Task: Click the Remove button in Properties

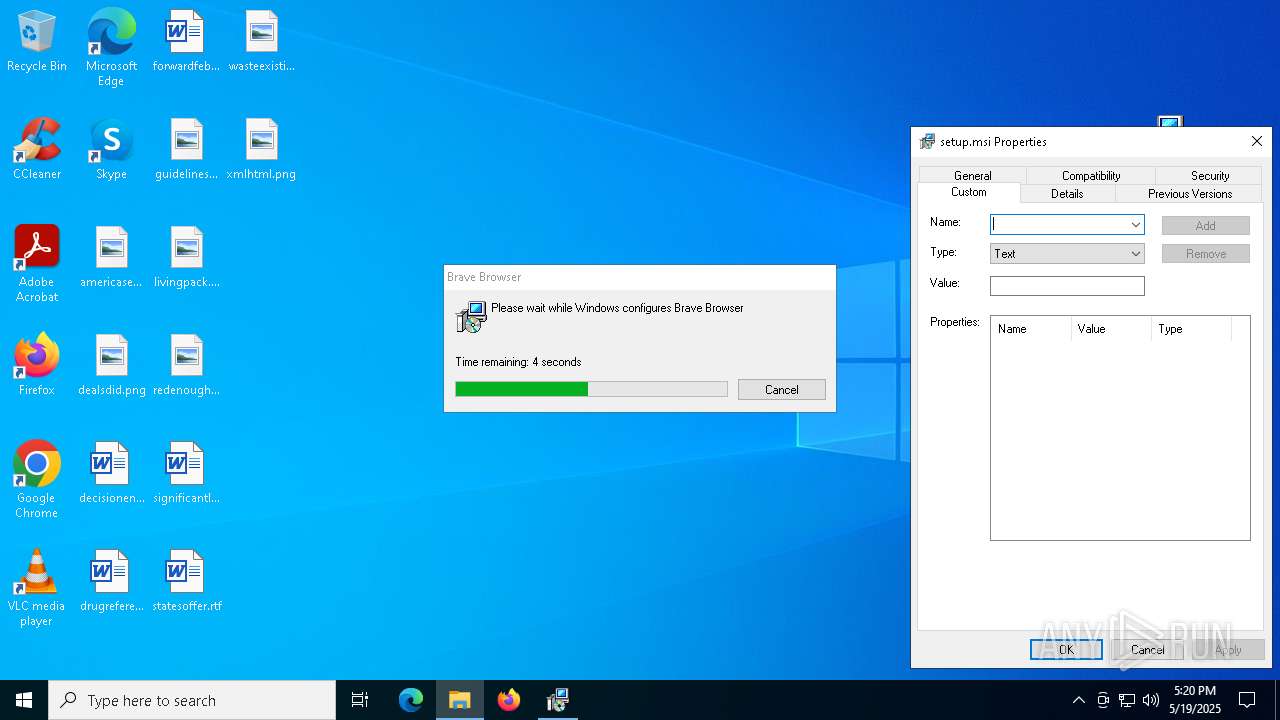Action: pos(1206,254)
